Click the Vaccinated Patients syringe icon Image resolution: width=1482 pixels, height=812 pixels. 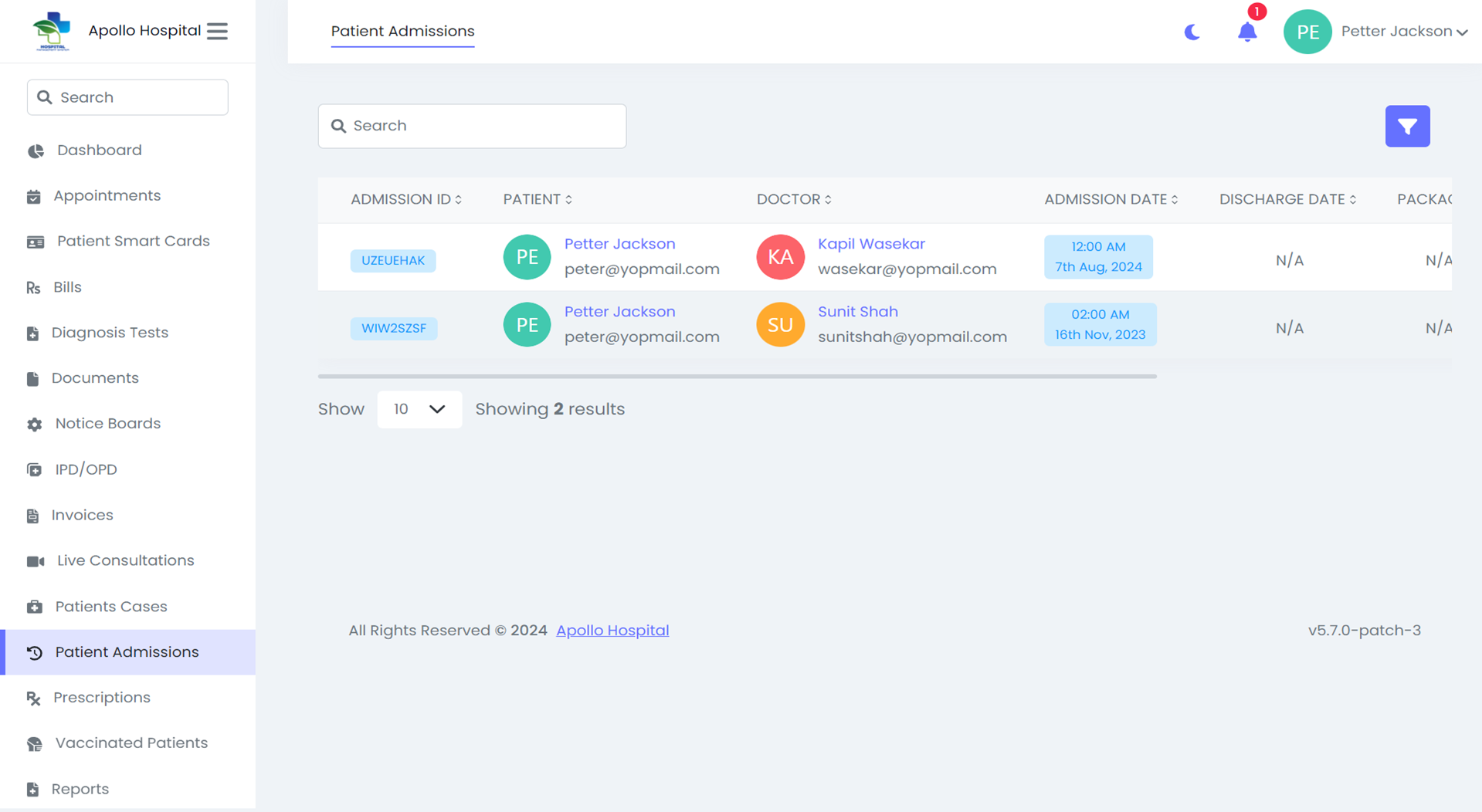tap(34, 743)
